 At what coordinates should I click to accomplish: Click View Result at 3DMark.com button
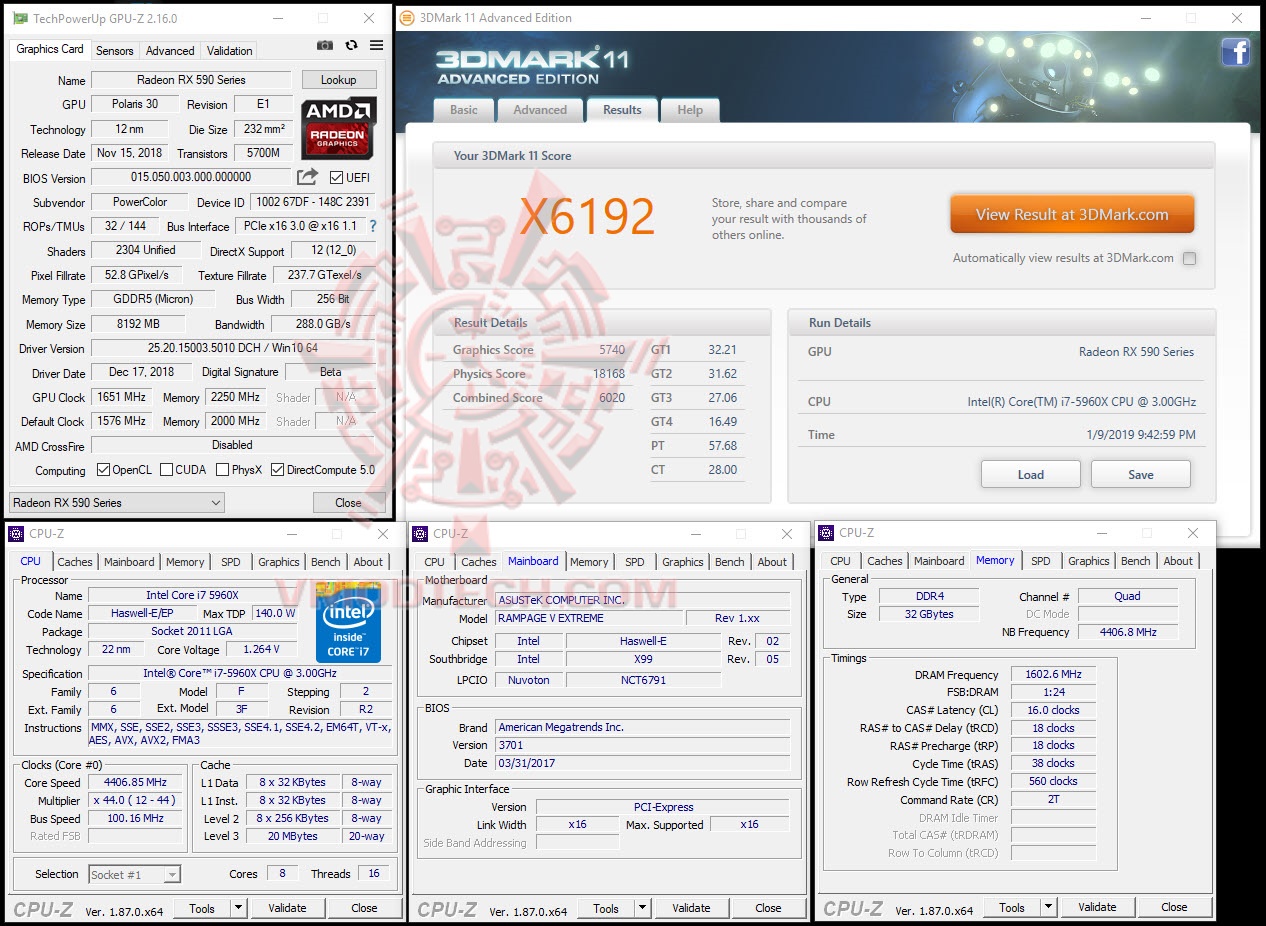tap(1072, 214)
